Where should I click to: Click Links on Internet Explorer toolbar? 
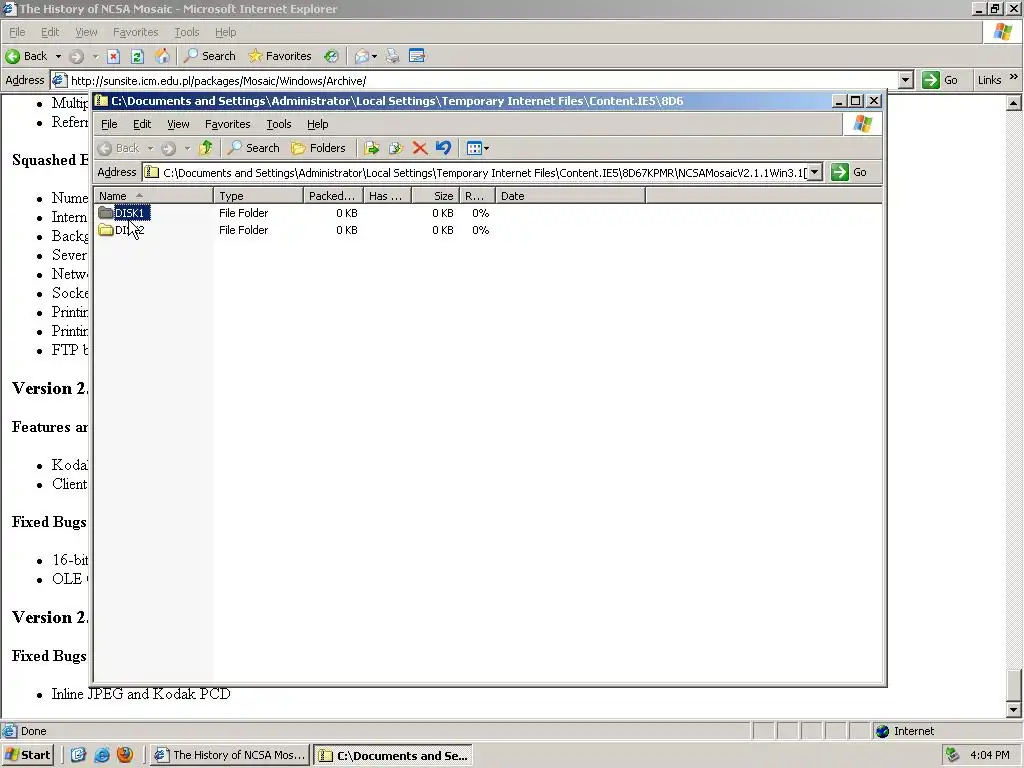pyautogui.click(x=989, y=80)
